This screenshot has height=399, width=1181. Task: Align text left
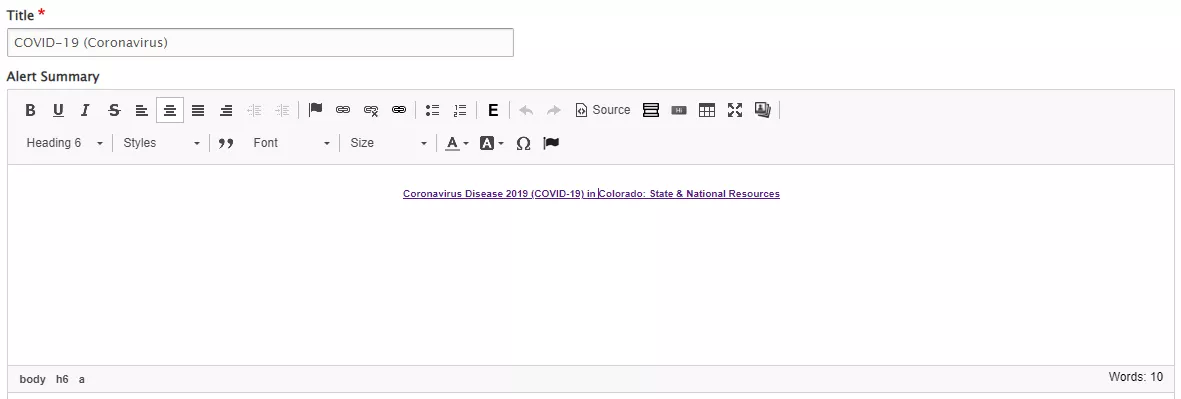point(142,110)
